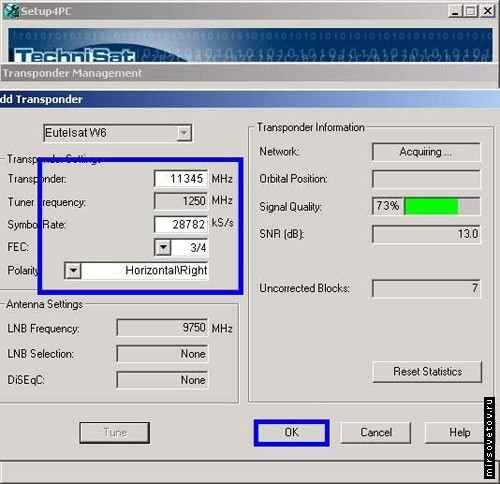Minimize the Setup4PC window
The image size is (500, 484).
pos(455,11)
